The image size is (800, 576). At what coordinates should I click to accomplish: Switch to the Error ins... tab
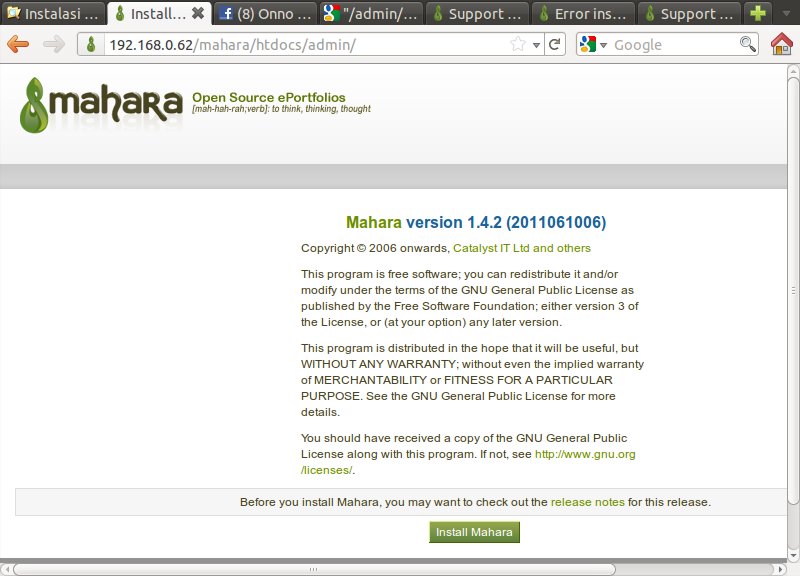click(x=583, y=13)
